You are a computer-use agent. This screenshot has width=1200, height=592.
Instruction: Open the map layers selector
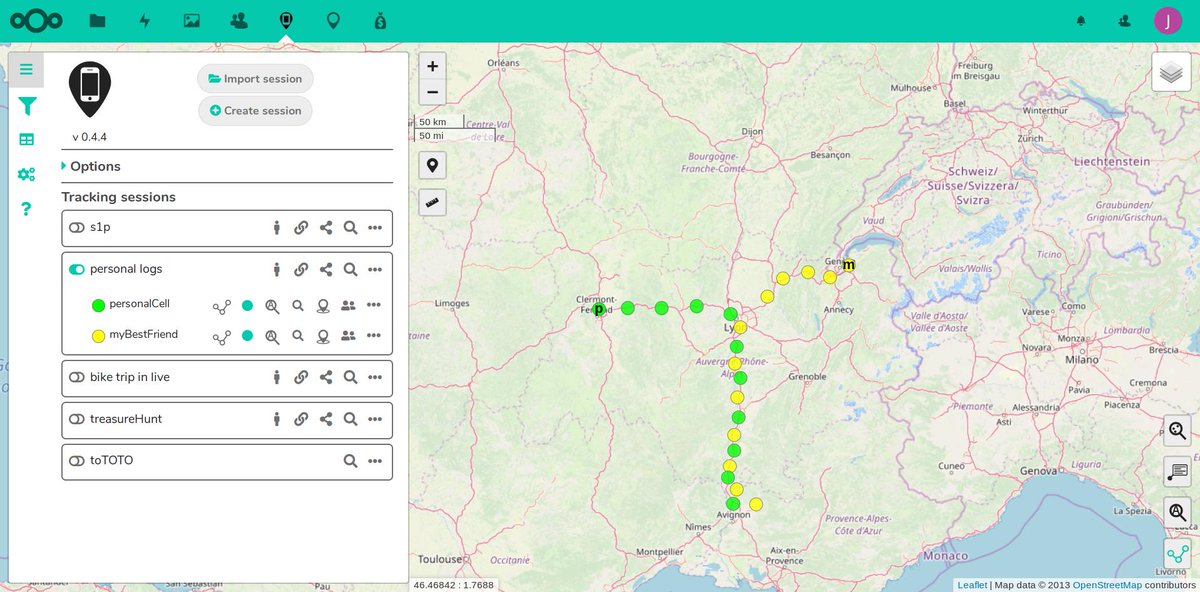click(x=1171, y=72)
